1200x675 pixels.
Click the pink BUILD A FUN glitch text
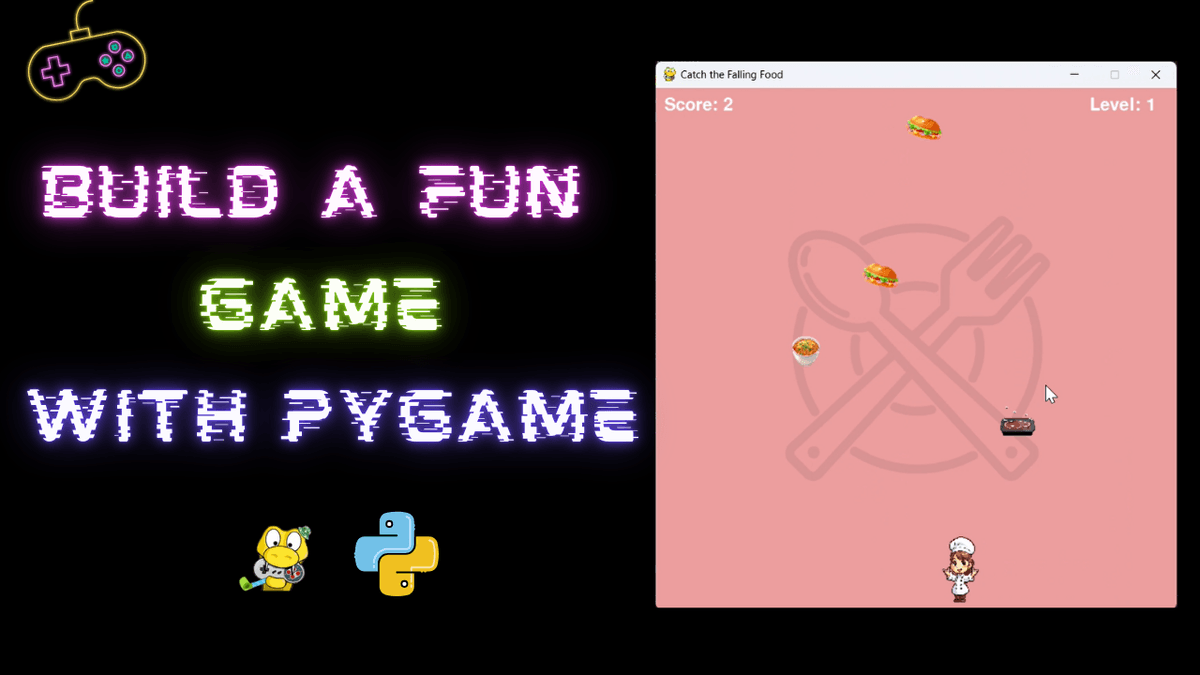[x=310, y=193]
